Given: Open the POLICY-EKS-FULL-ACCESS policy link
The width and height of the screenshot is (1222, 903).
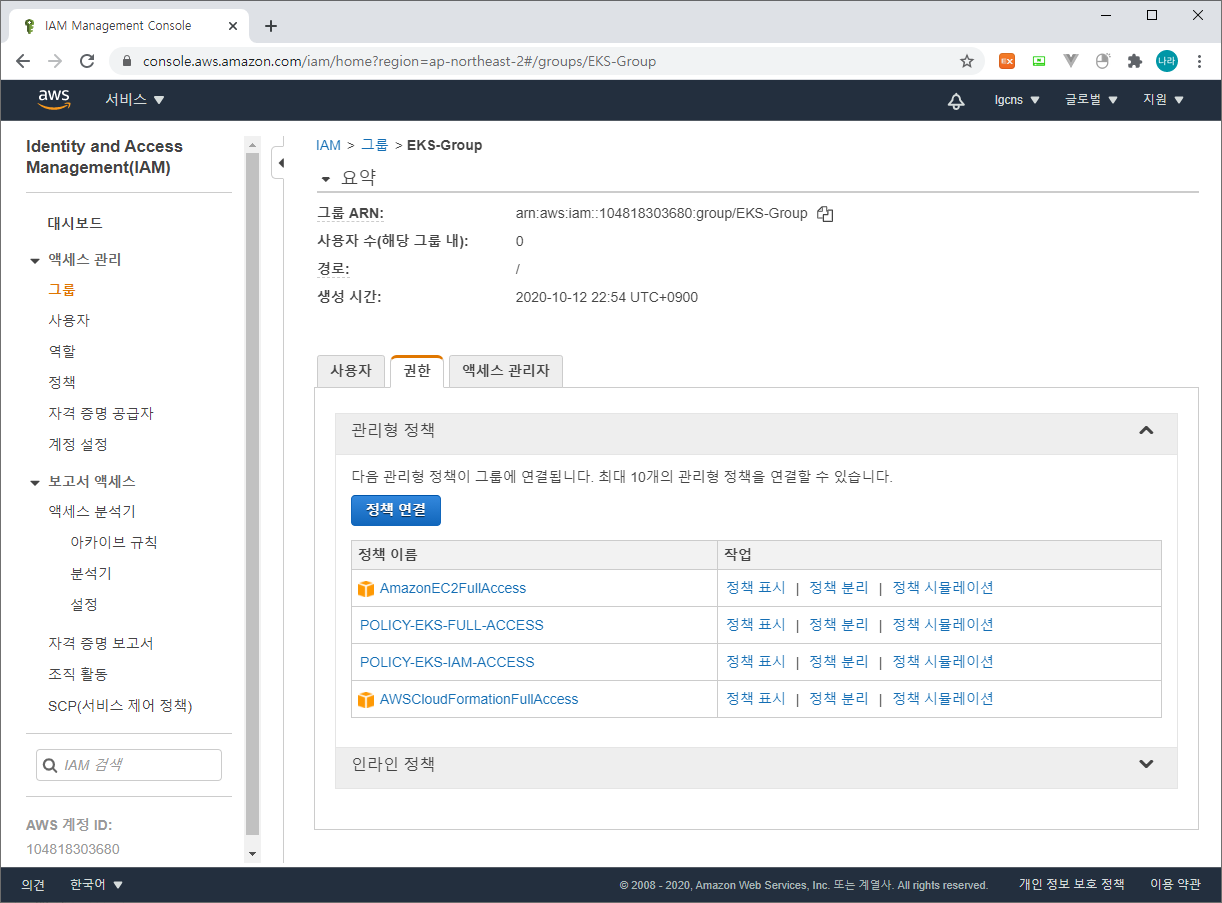Looking at the screenshot, I should pyautogui.click(x=452, y=625).
